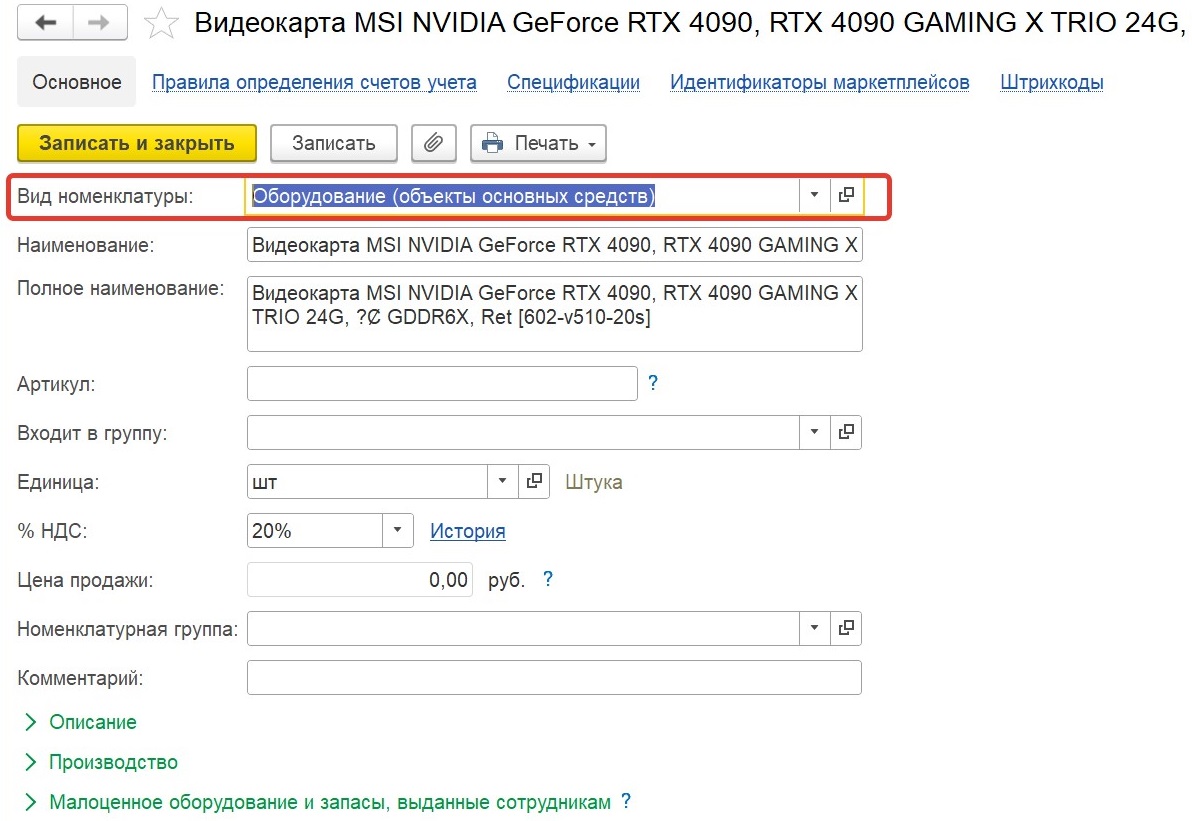This screenshot has width=1192, height=821.
Task: Expand the Номенклатурная группа dropdown list
Action: coord(814,629)
